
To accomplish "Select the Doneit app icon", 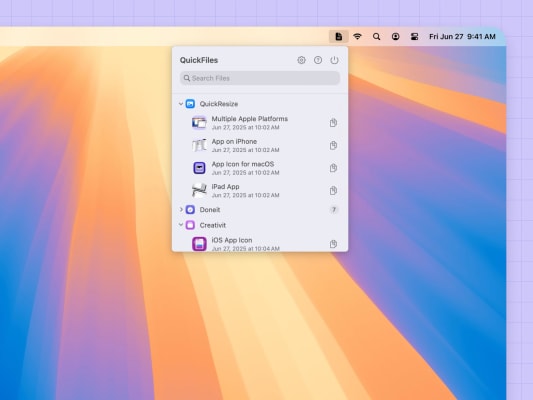I will 190,210.
